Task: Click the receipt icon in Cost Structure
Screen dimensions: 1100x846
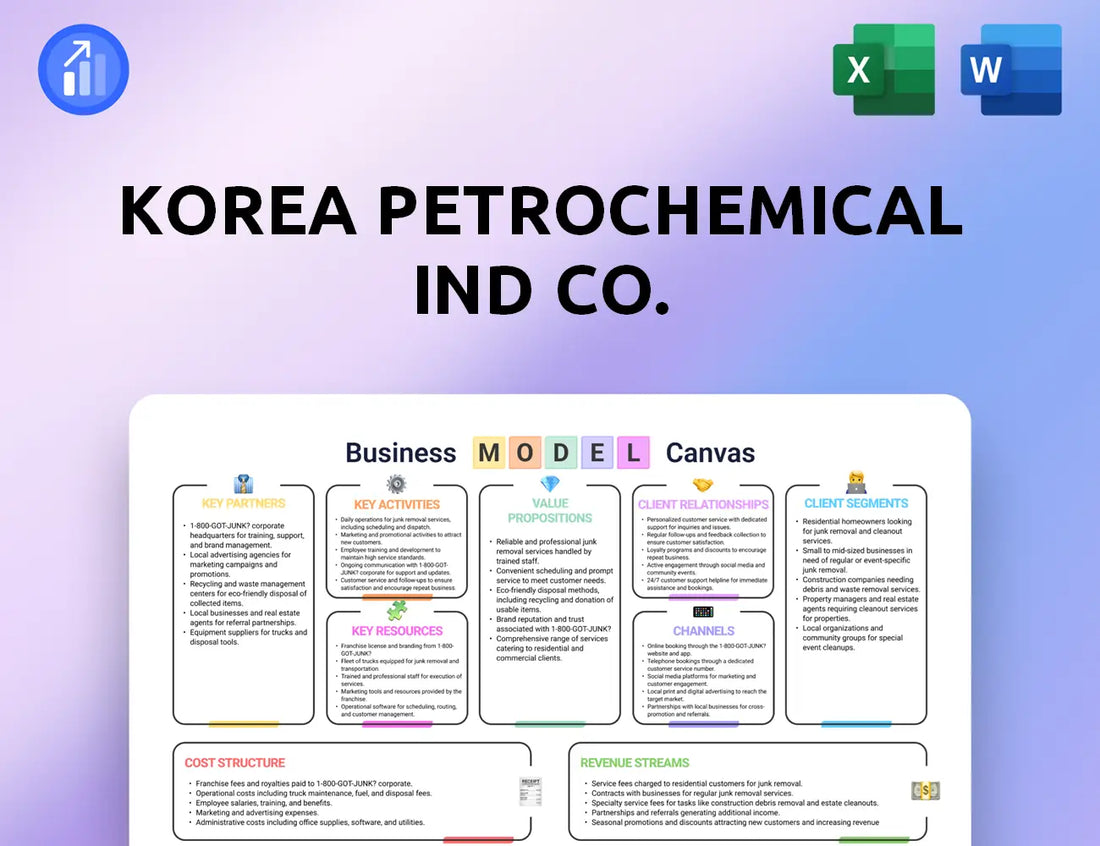Action: [x=530, y=791]
